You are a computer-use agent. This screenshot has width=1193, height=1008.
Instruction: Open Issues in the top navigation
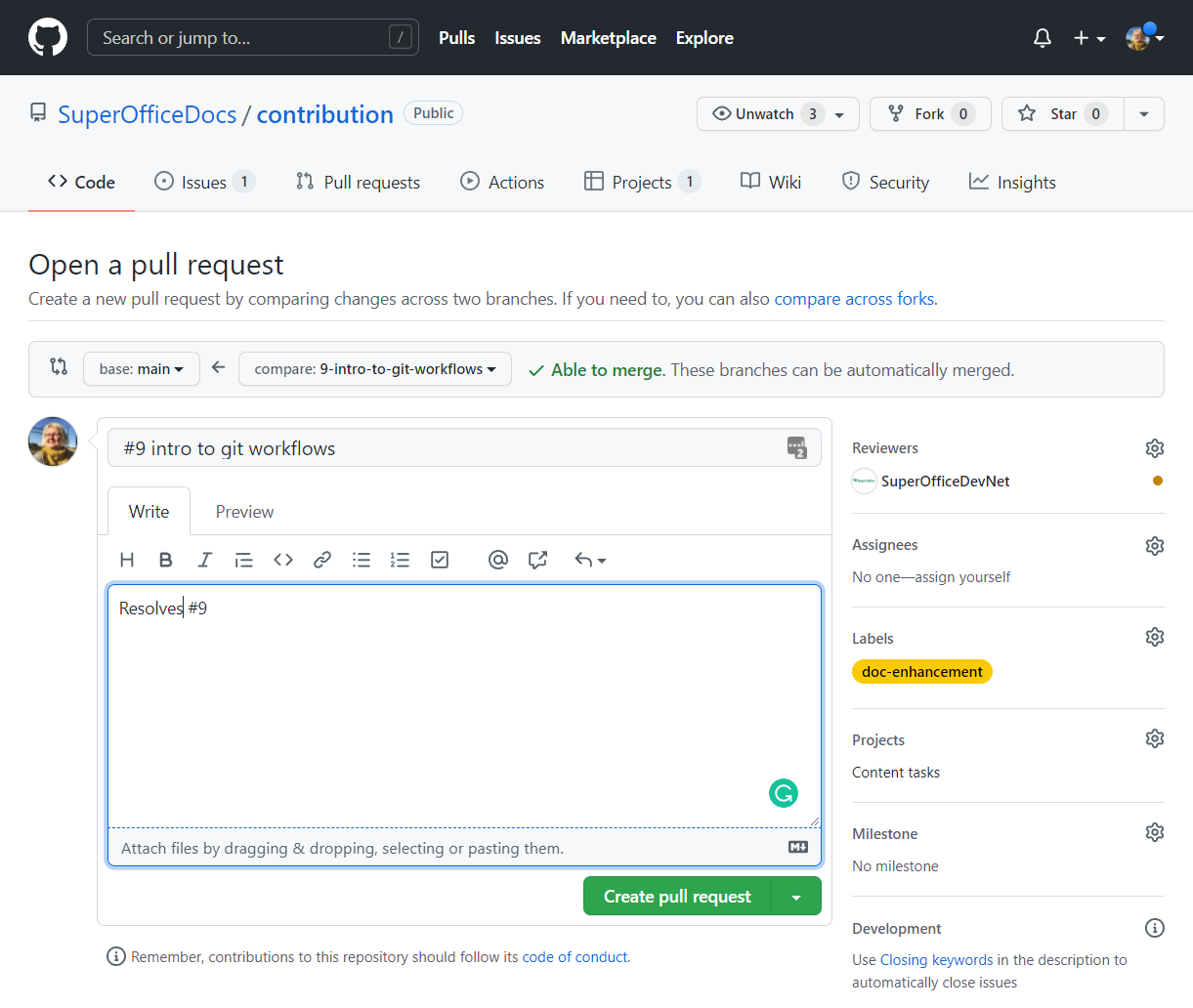[x=518, y=38]
